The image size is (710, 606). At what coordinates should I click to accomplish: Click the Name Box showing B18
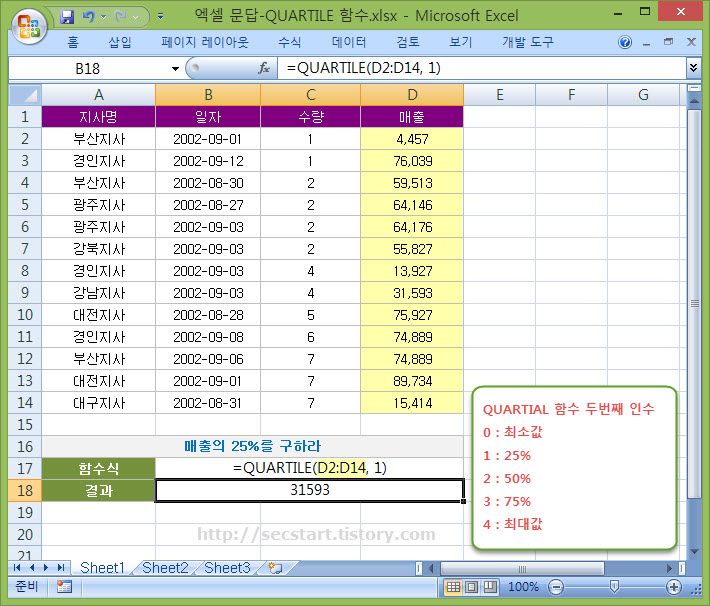coord(88,68)
